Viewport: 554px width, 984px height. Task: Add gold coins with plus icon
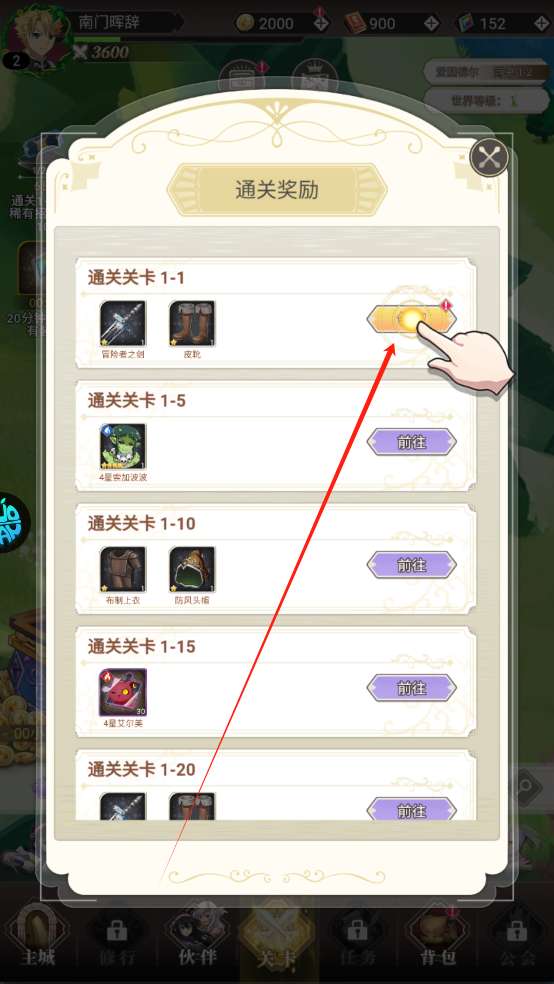point(321,23)
